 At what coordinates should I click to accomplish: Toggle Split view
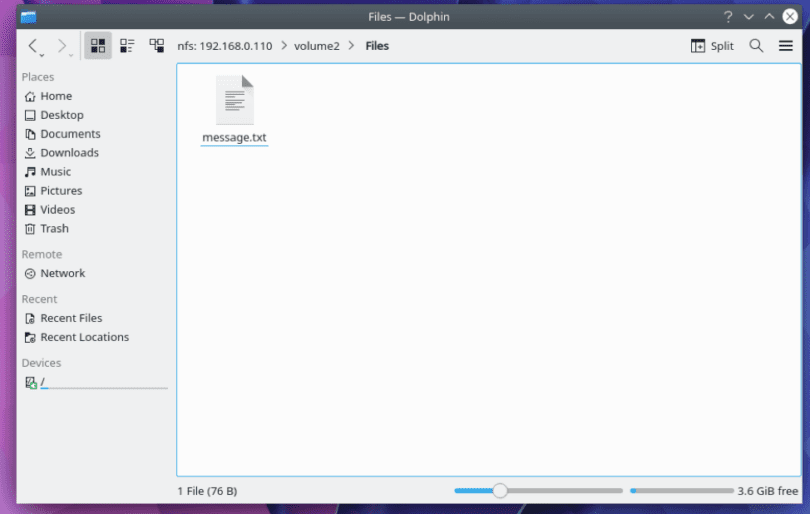click(712, 46)
